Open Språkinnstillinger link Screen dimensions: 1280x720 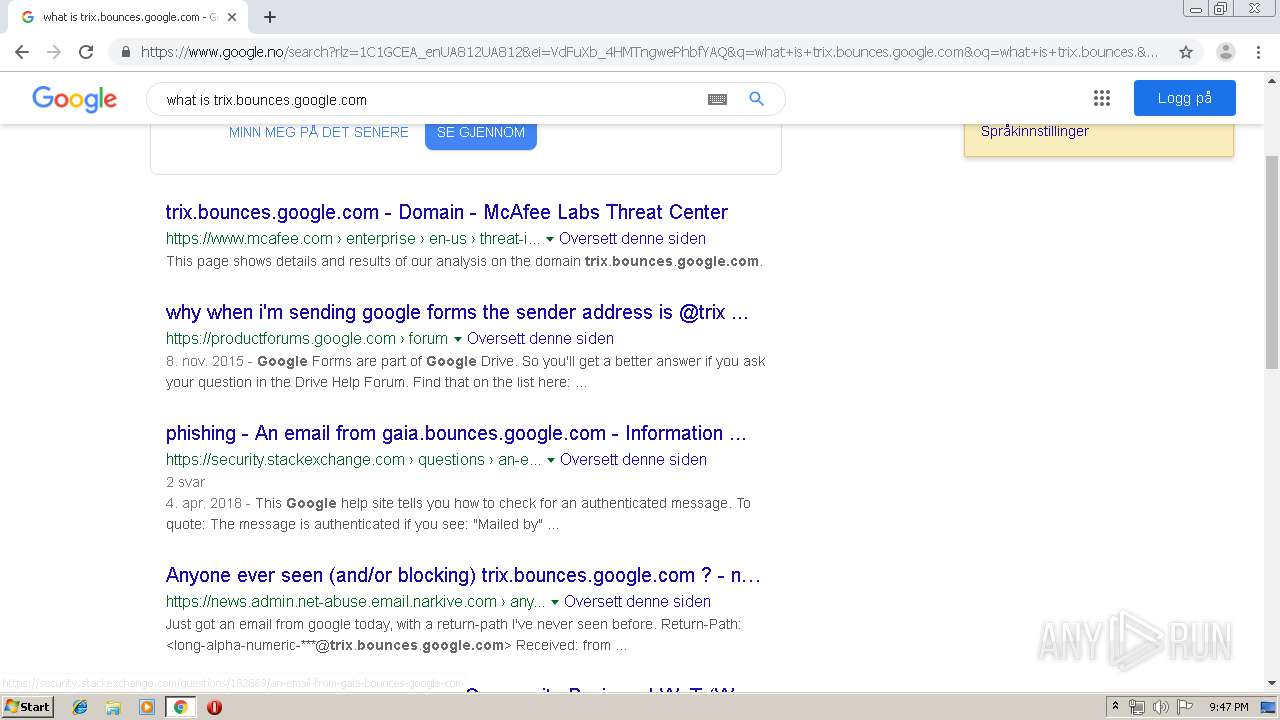click(1035, 131)
